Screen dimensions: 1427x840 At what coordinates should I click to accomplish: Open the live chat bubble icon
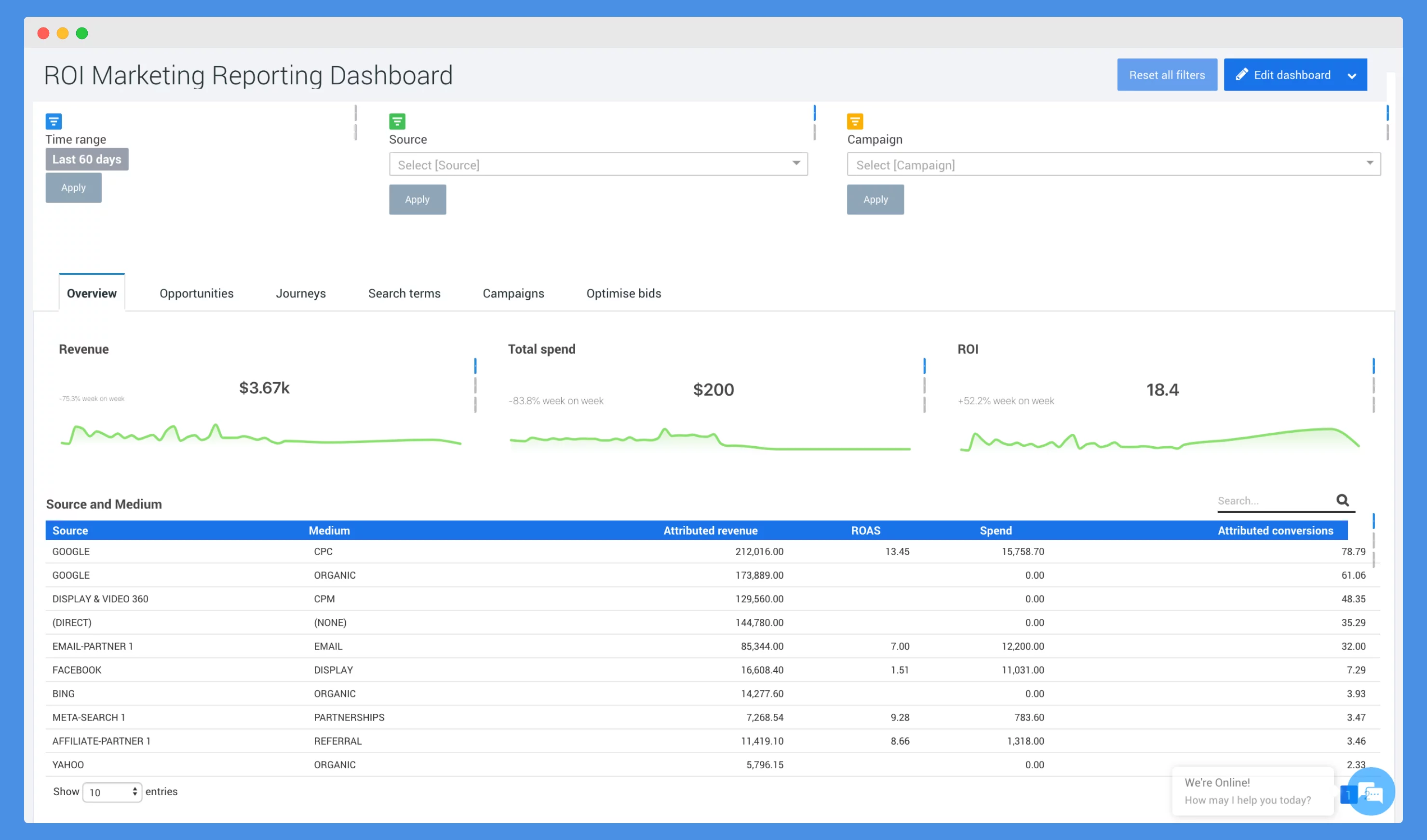(1371, 791)
